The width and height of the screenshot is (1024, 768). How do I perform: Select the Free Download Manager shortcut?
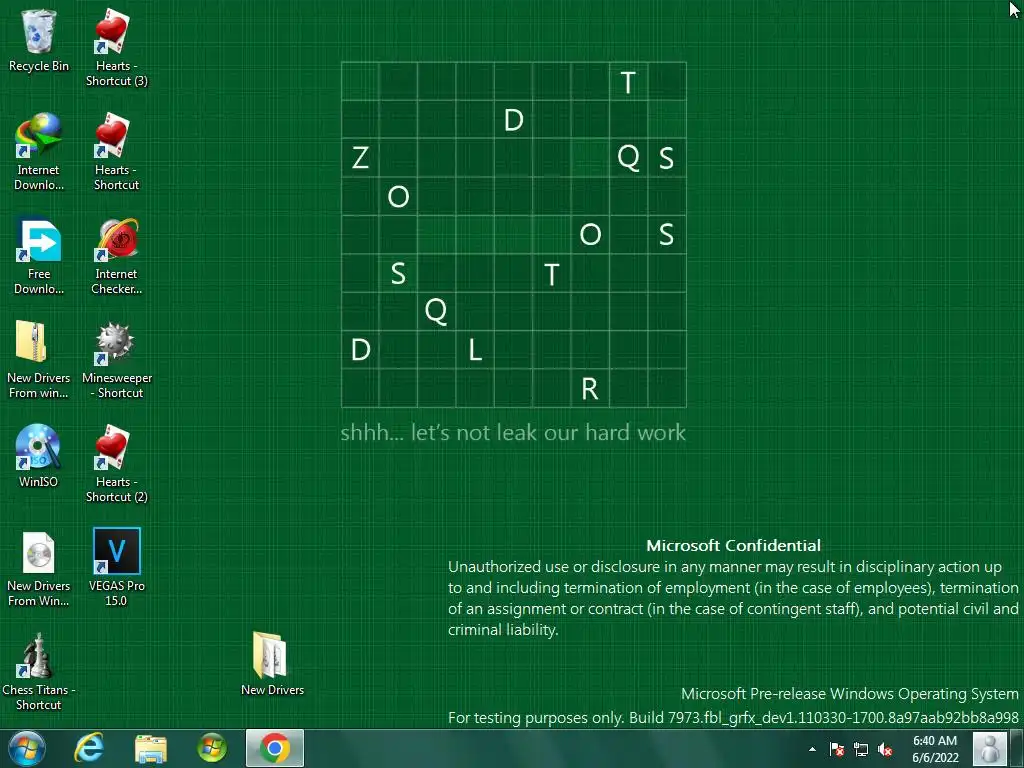39,256
